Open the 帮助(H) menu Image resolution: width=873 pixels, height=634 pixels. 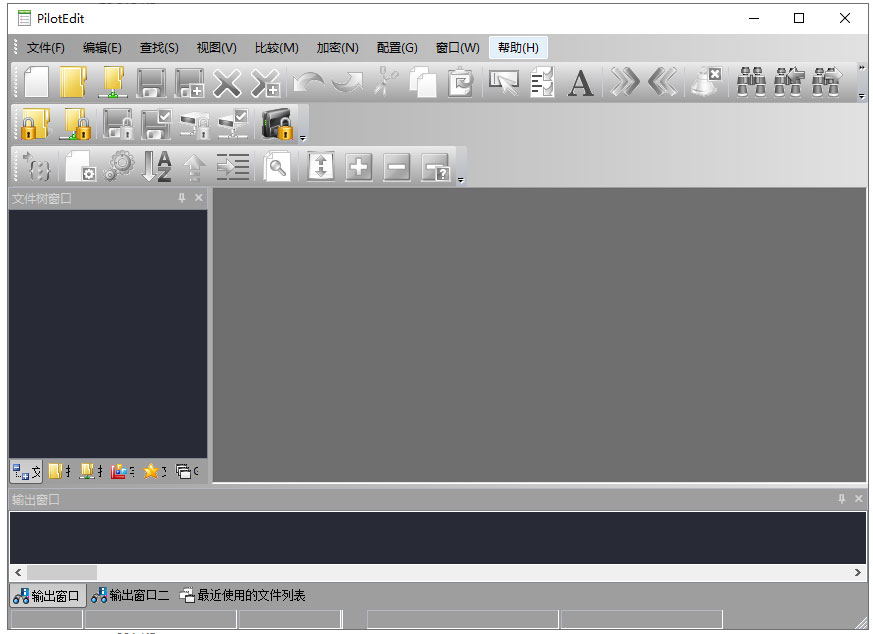coord(518,48)
